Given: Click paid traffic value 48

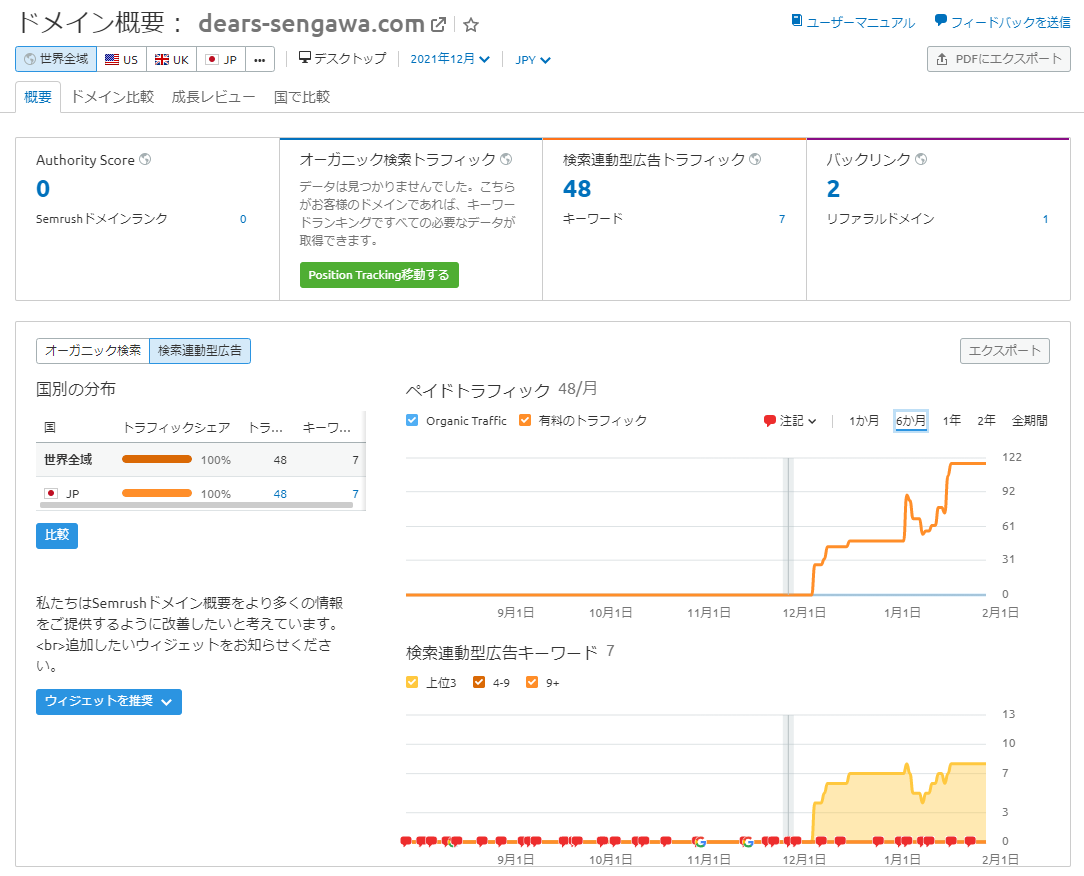Looking at the screenshot, I should click(x=577, y=189).
